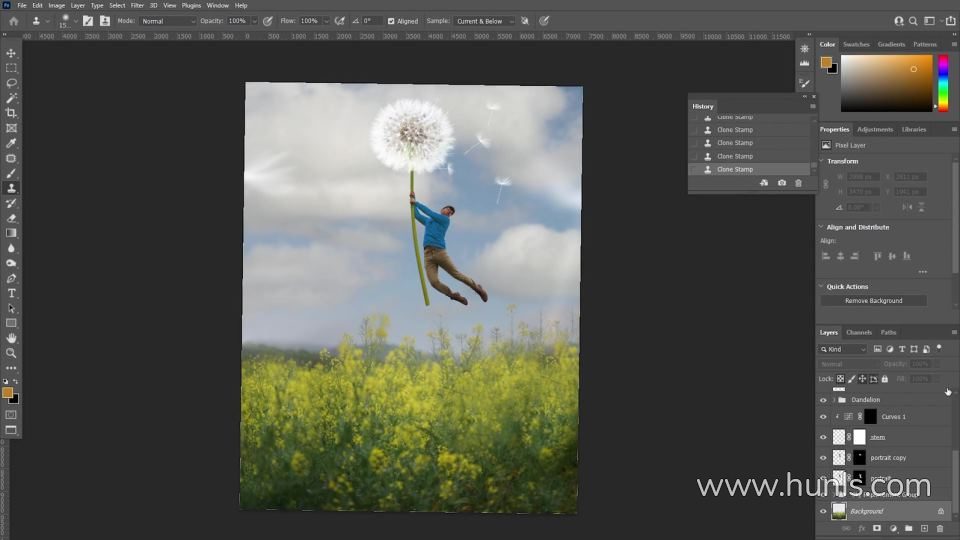The height and width of the screenshot is (540, 960).
Task: Select the Zoom tool
Action: pos(11,353)
